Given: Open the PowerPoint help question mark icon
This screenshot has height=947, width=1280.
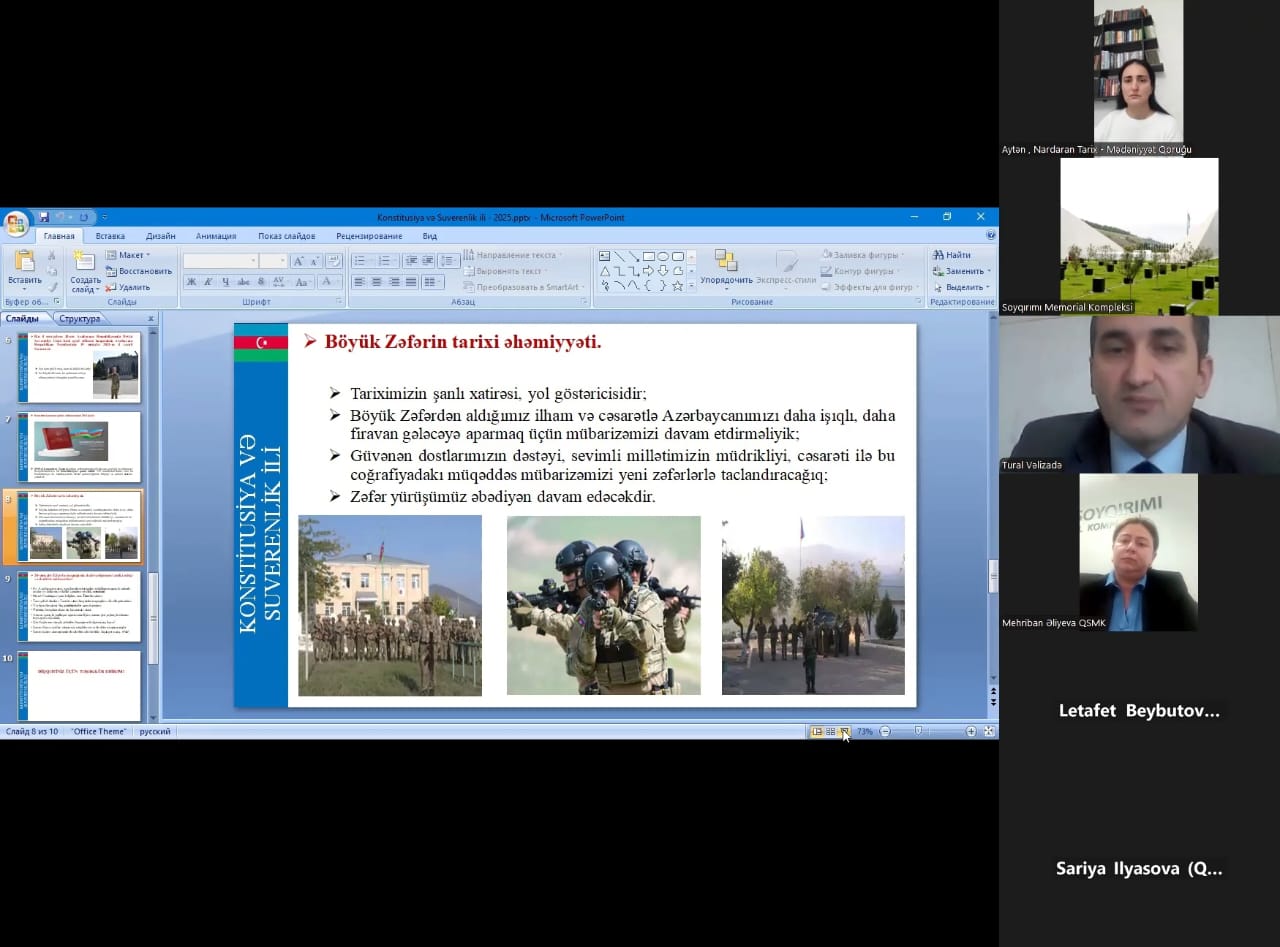Looking at the screenshot, I should pos(990,236).
